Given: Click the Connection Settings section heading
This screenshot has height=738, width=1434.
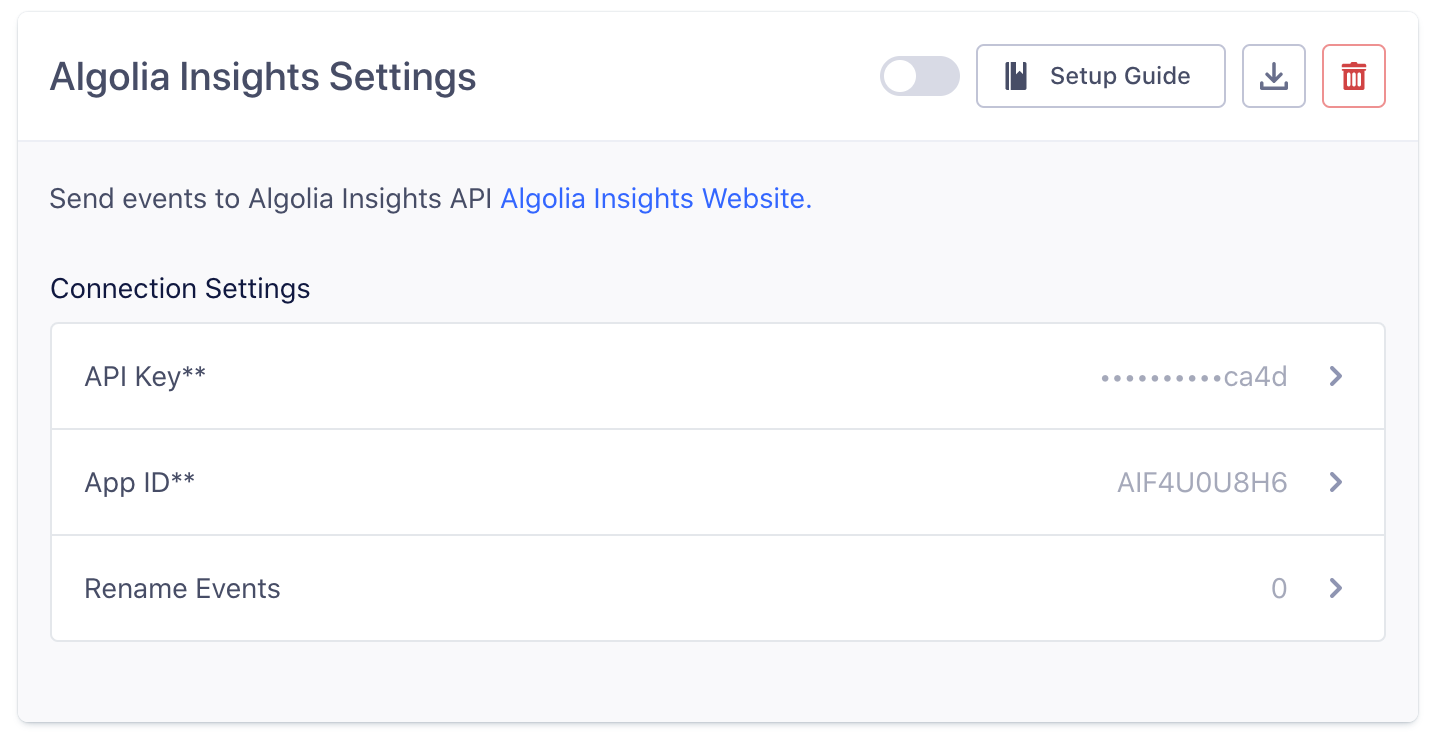Looking at the screenshot, I should pyautogui.click(x=180, y=289).
